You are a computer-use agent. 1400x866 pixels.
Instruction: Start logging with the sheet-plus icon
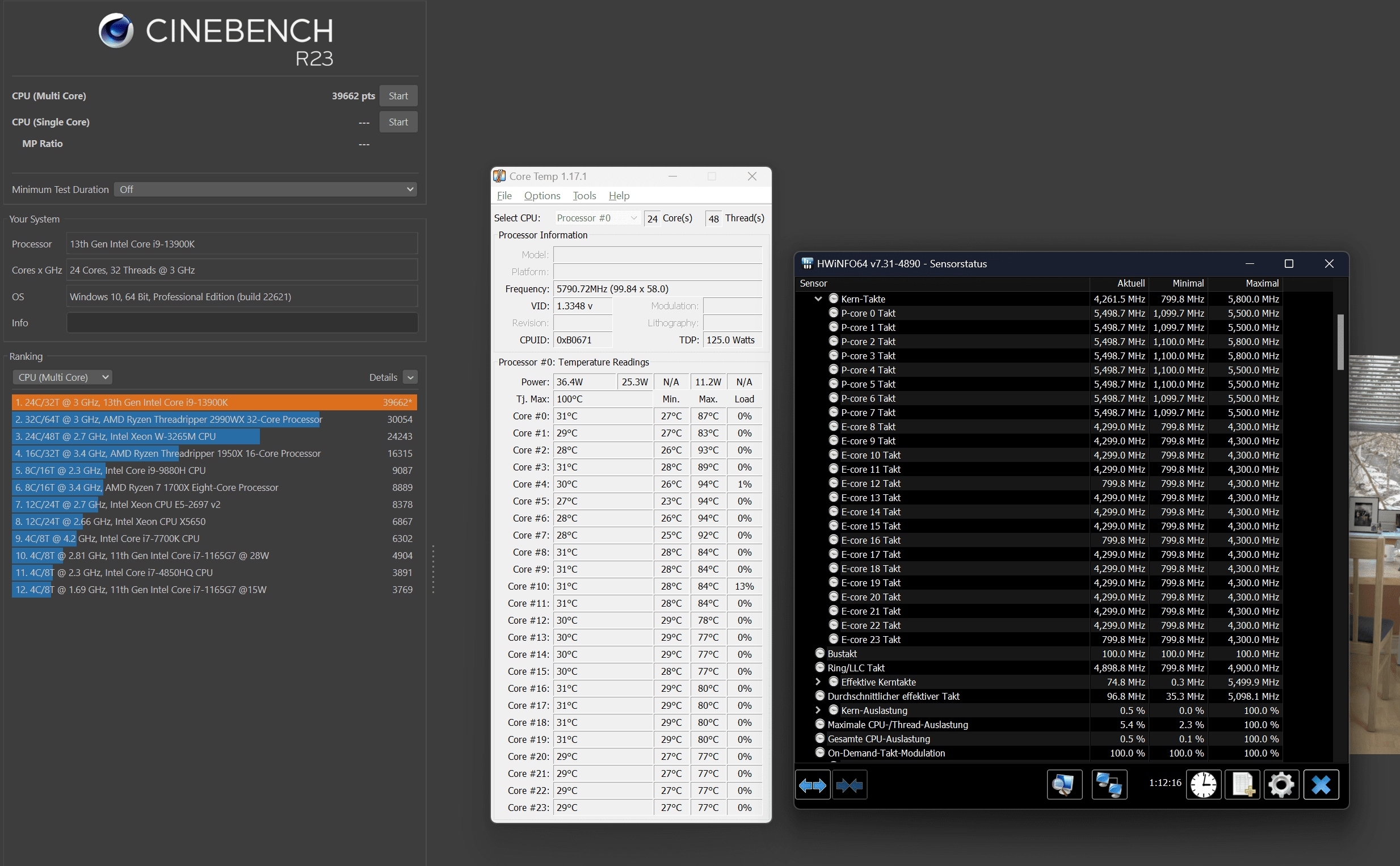(x=1243, y=785)
